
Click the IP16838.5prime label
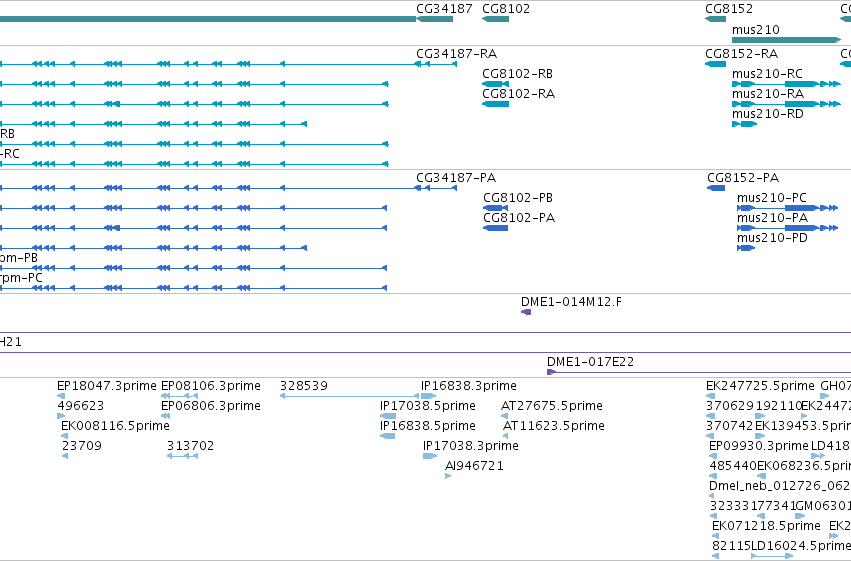[428, 426]
